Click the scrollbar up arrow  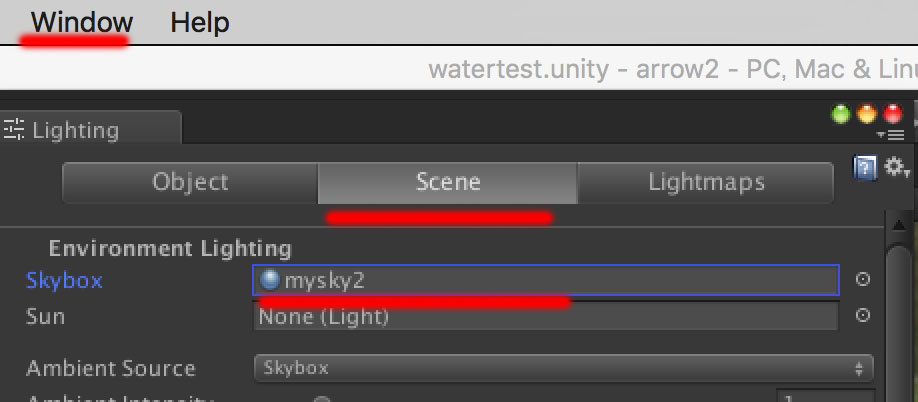(x=899, y=226)
